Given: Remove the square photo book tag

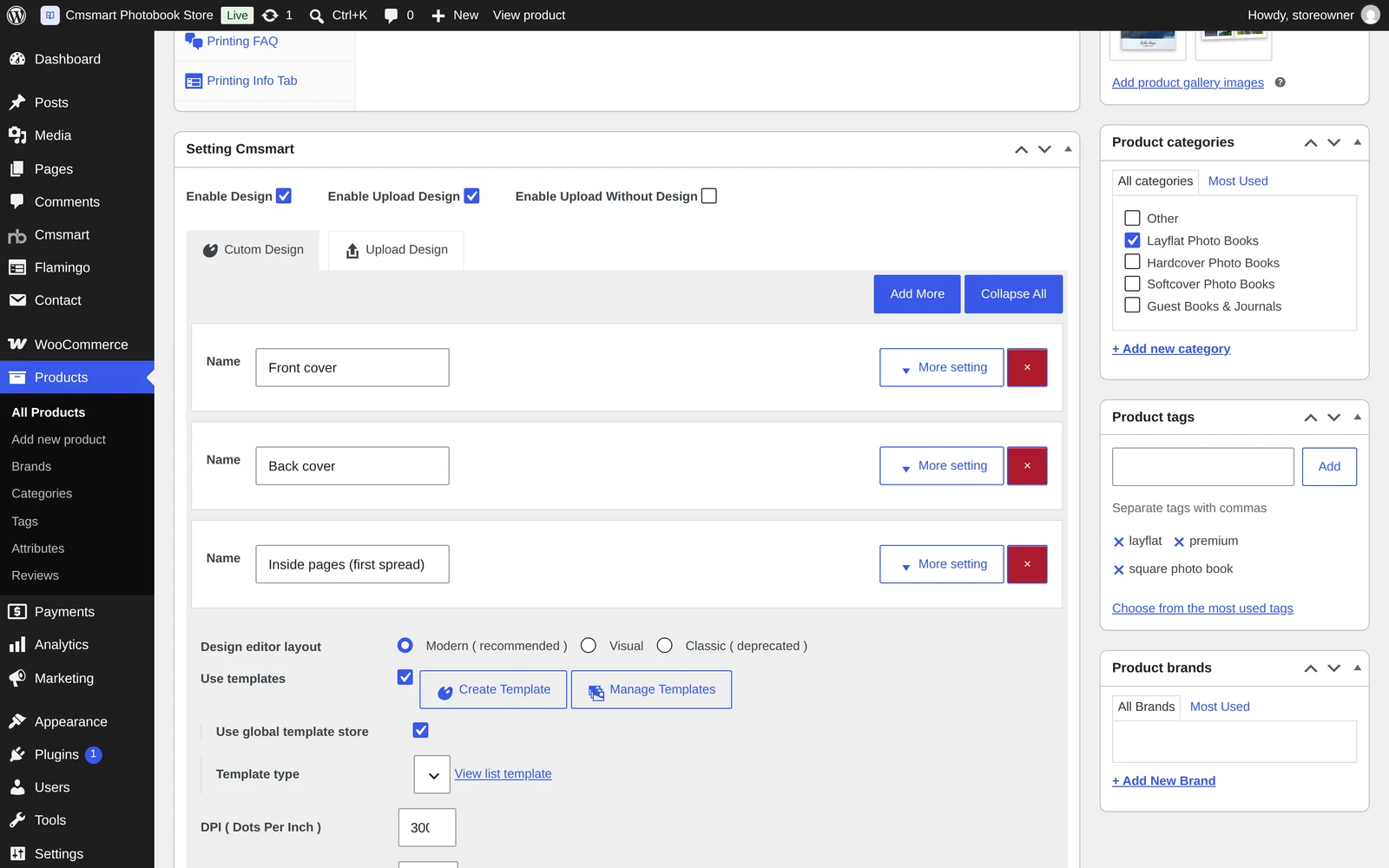Looking at the screenshot, I should [x=1119, y=569].
